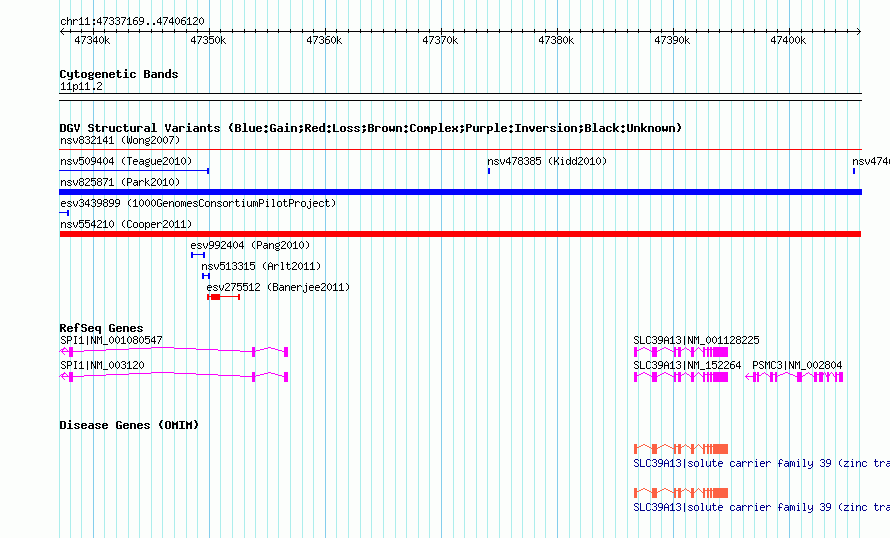This screenshot has width=890, height=538.
Task: Click the 47390k ruler tick label
Action: pos(672,40)
